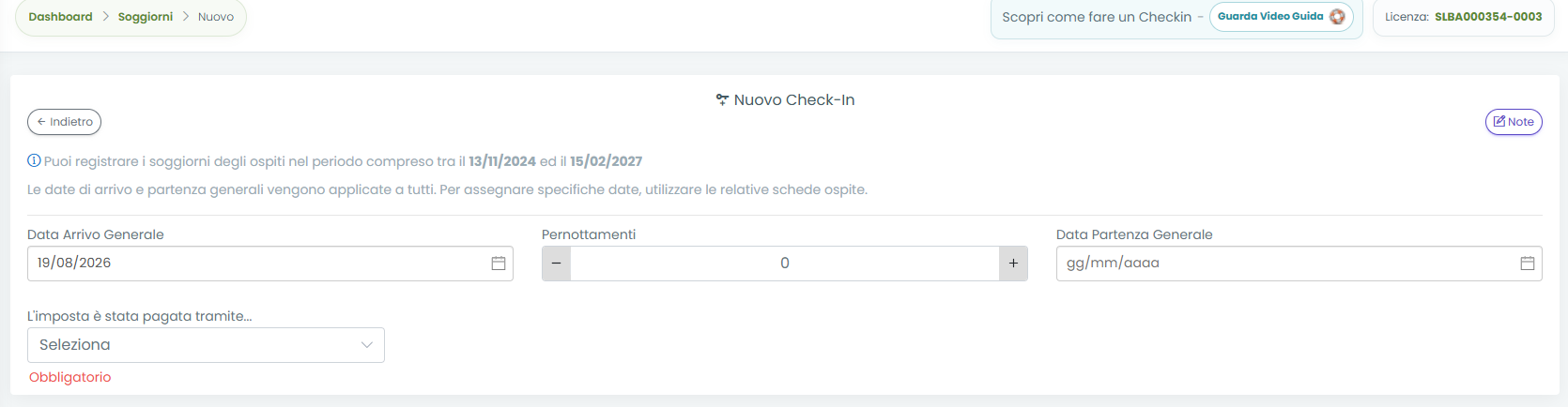Select the Nuovo breadcrumb item
This screenshot has width=1568, height=407.
click(x=216, y=17)
